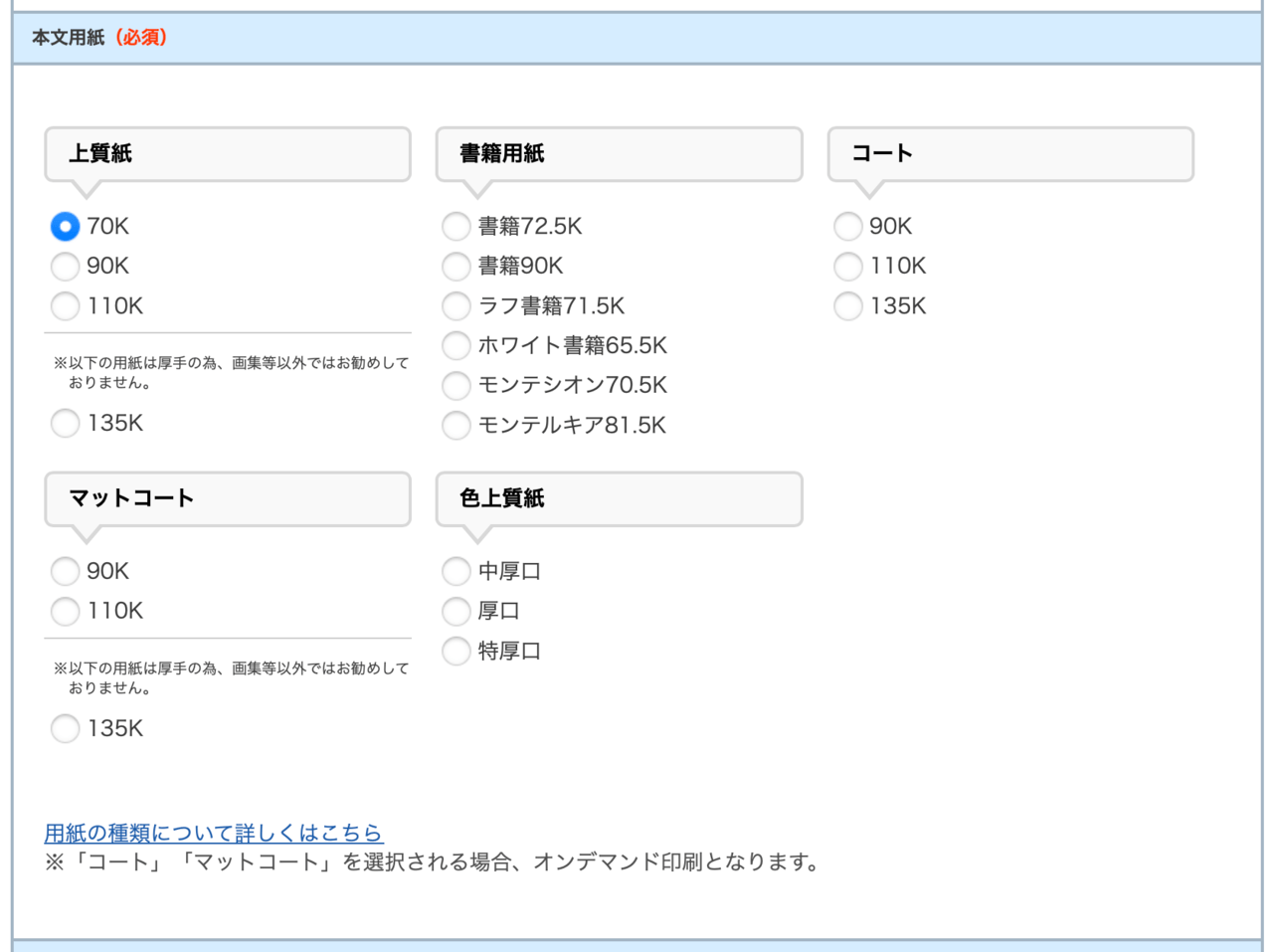
Task: Select 中厚口 in 色上質紙
Action: click(x=455, y=571)
